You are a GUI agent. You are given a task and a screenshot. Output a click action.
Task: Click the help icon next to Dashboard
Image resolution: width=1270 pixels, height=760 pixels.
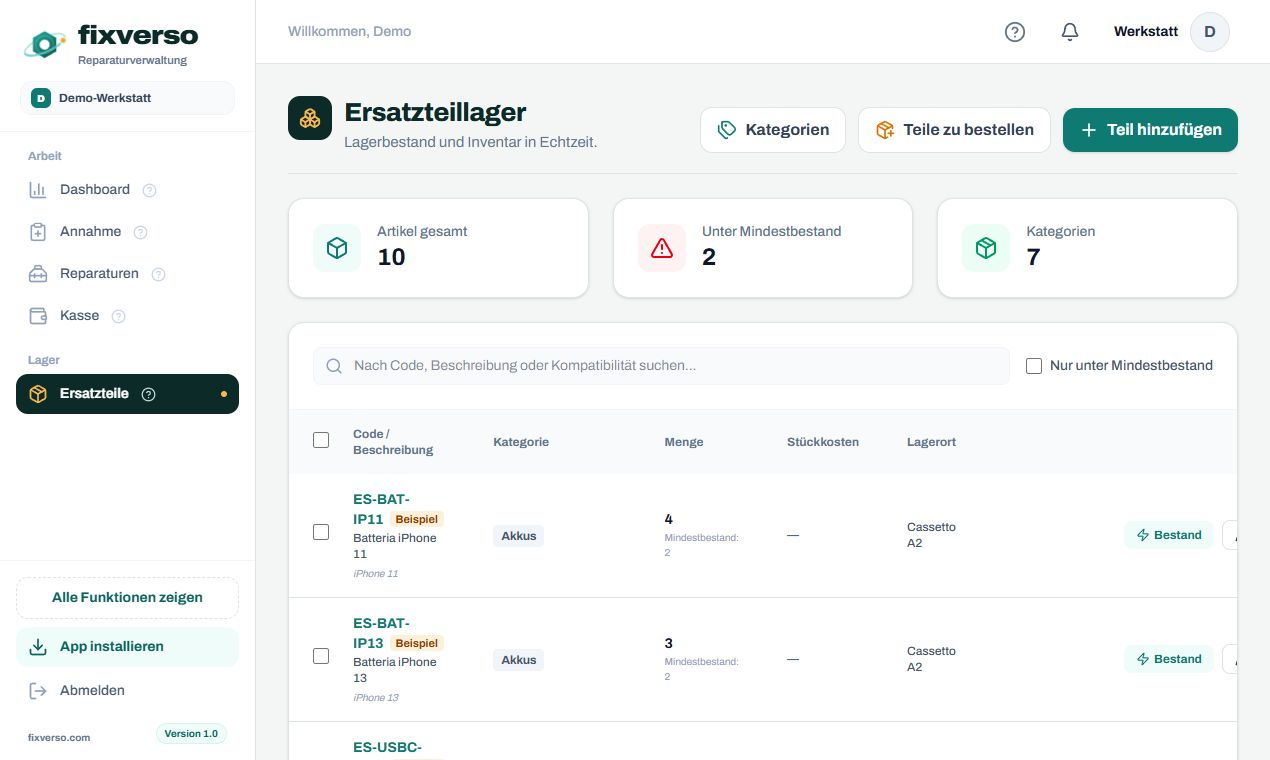pyautogui.click(x=150, y=190)
